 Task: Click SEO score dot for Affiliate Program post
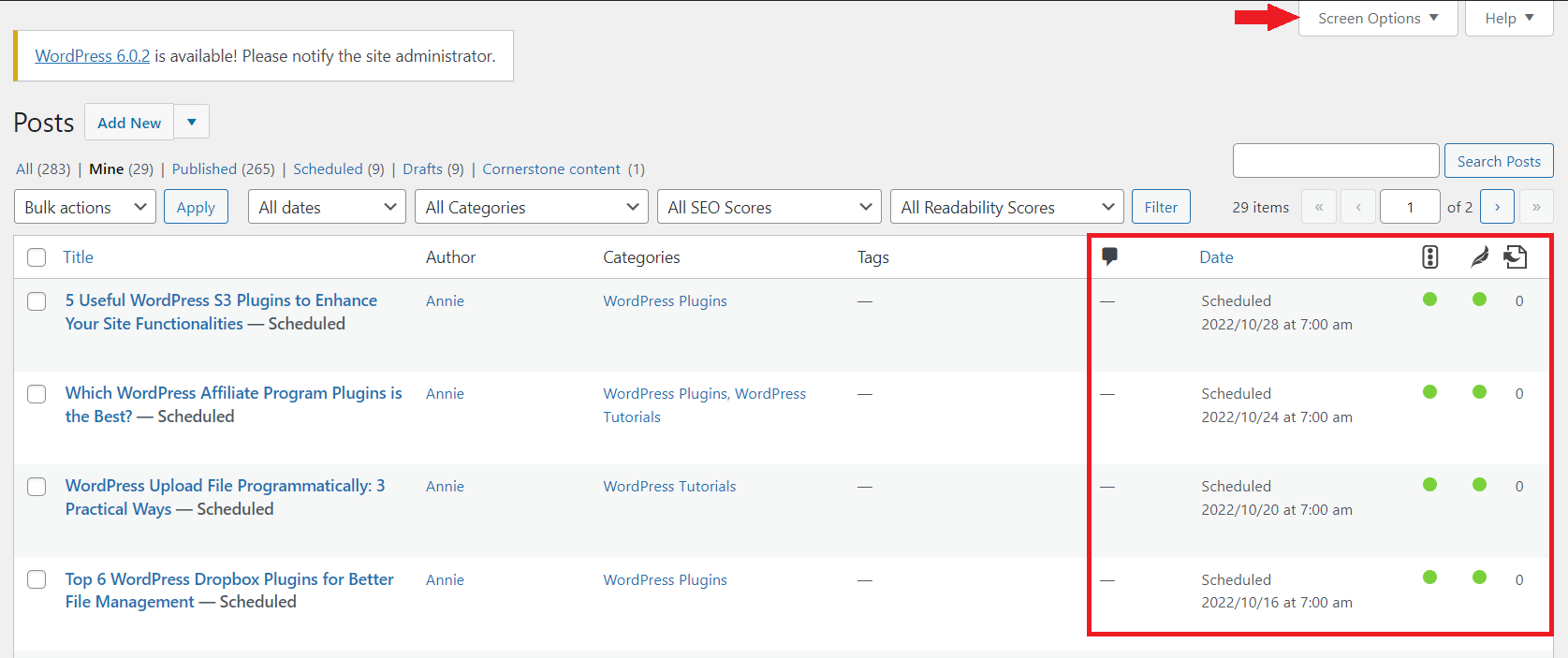click(x=1430, y=392)
